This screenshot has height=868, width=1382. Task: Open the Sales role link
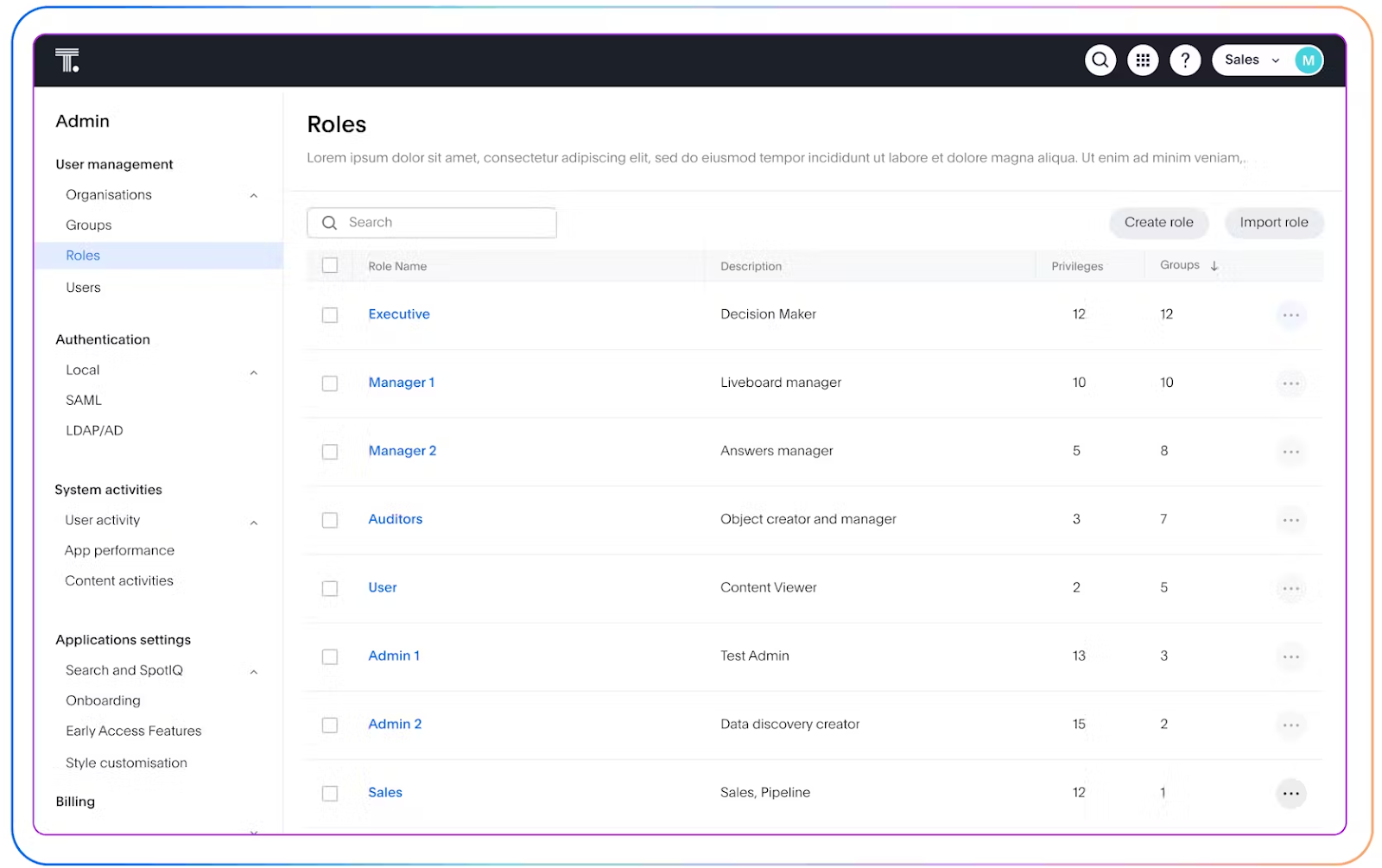[385, 792]
